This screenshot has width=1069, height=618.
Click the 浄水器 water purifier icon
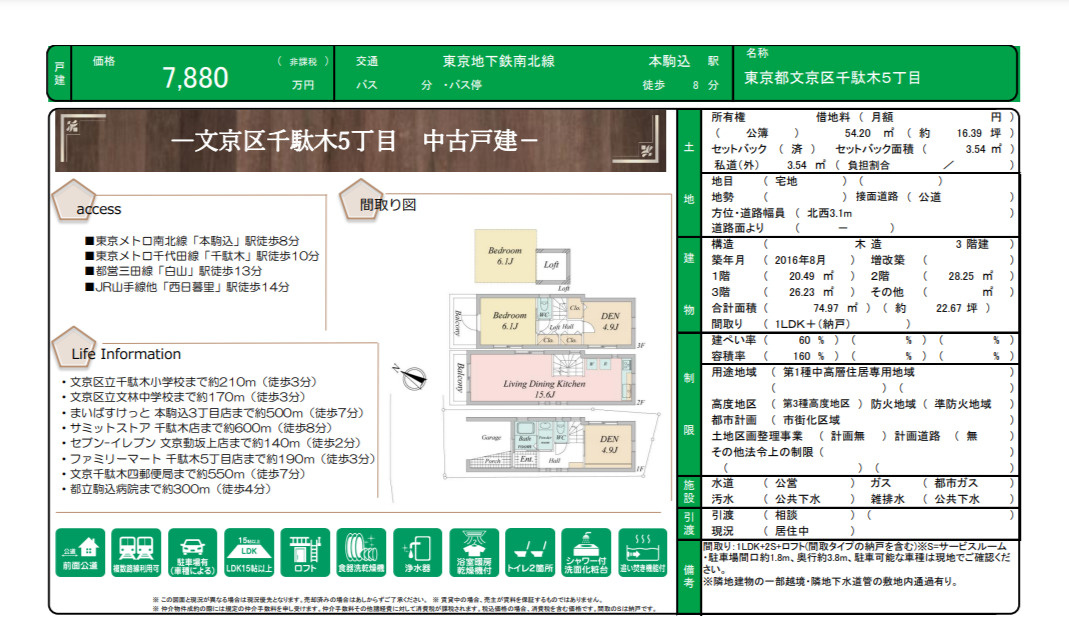[x=417, y=553]
